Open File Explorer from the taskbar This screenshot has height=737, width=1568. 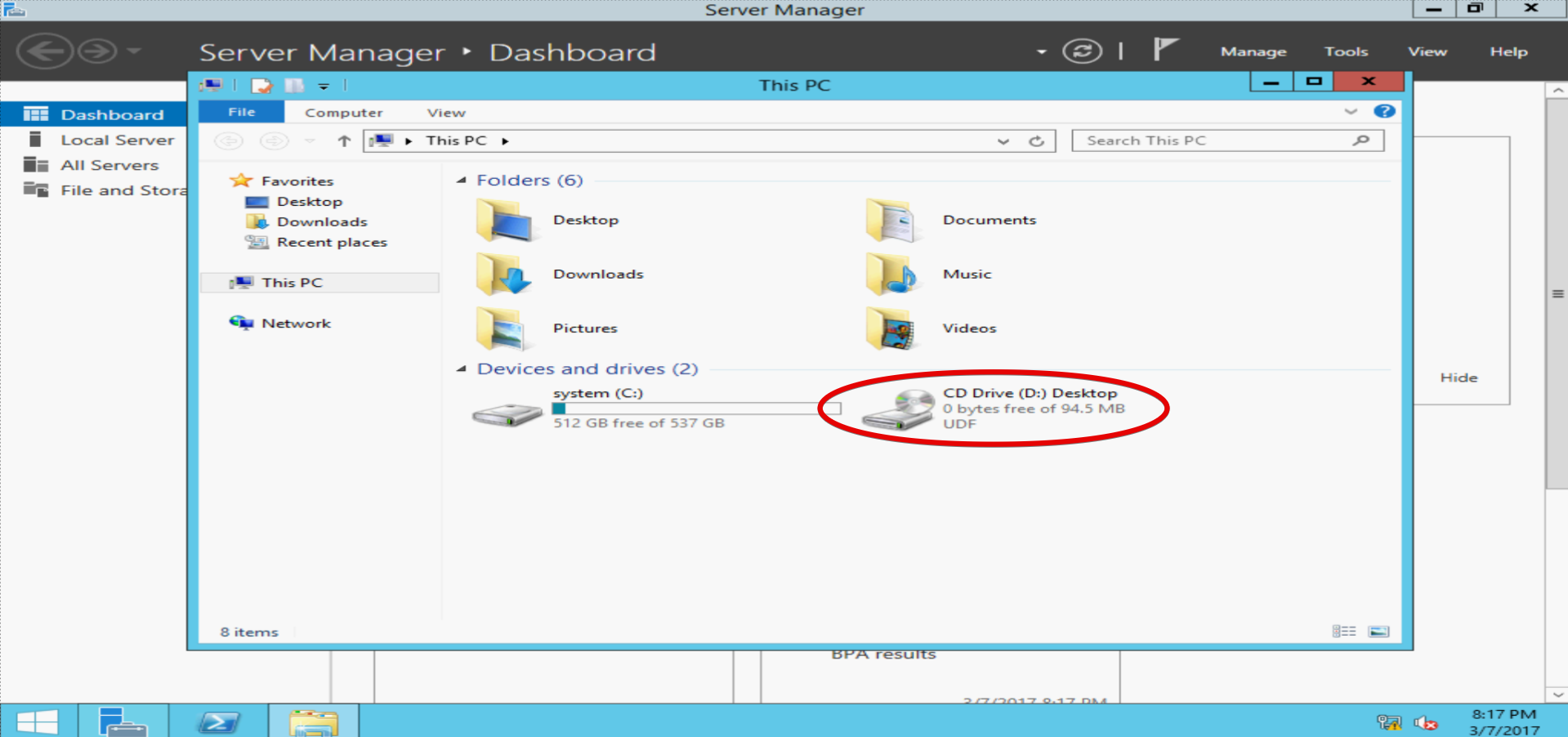pos(314,721)
